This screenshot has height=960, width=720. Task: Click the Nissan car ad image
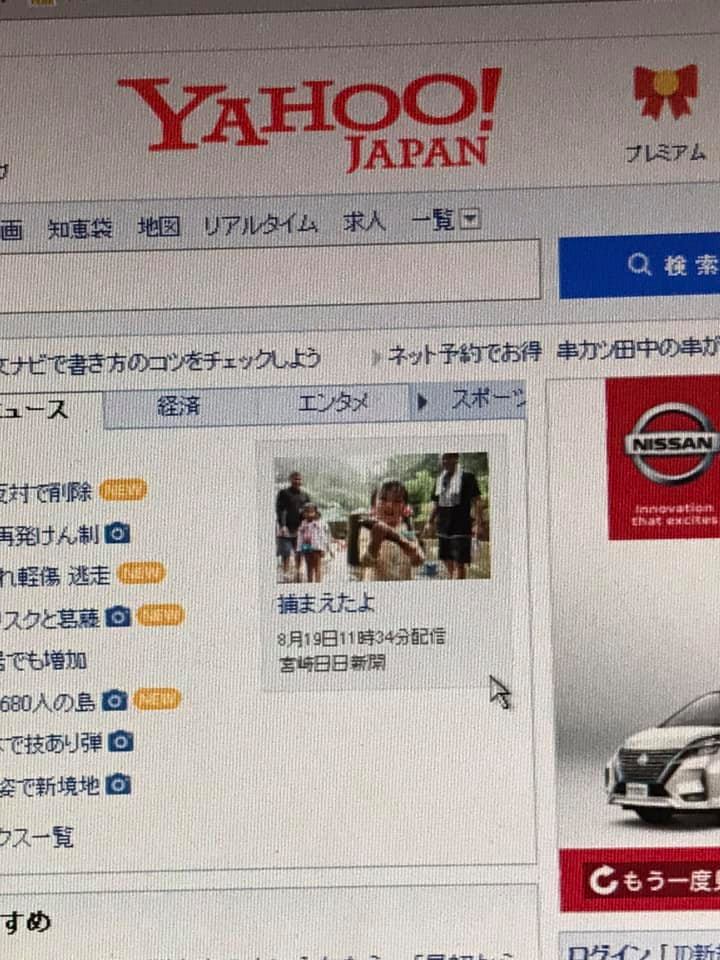(x=662, y=759)
